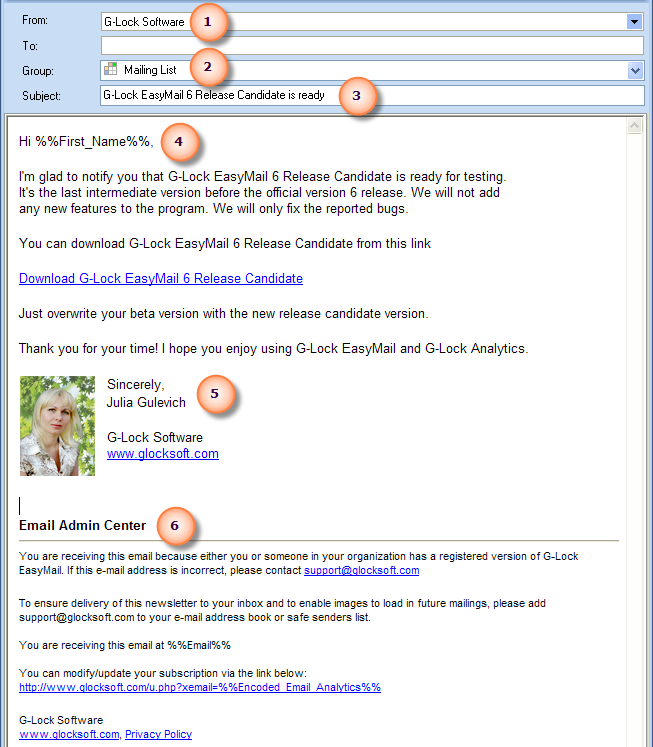Screen dimensions: 653x747
Task: Open Download G-Lock EasyMail 6 Release Candidate link
Action: pos(161,278)
